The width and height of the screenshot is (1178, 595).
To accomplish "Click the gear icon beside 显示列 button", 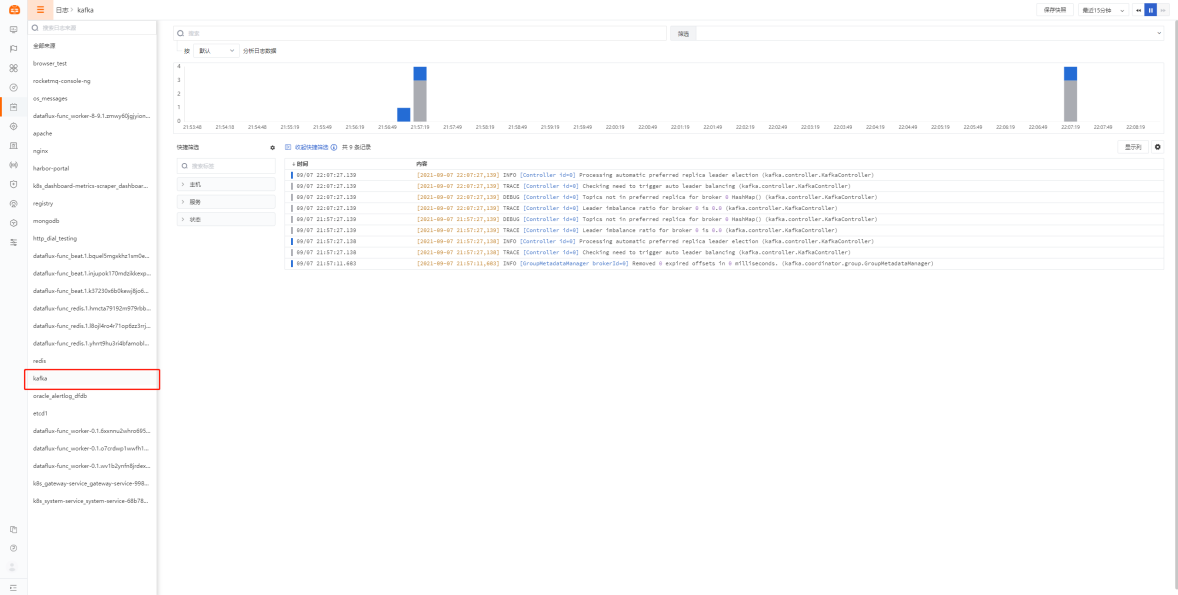I will click(1158, 147).
